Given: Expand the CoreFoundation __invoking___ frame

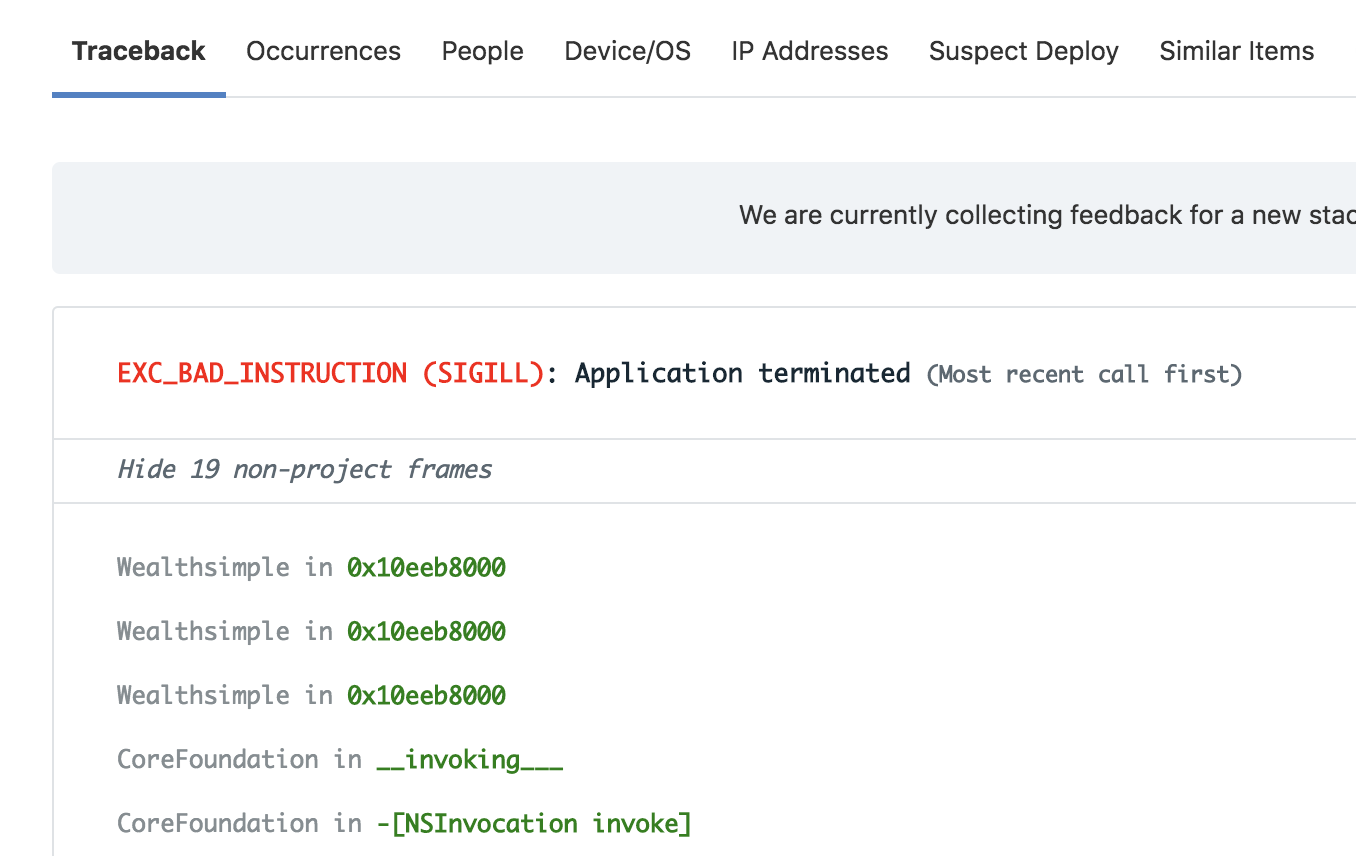Looking at the screenshot, I should point(340,759).
